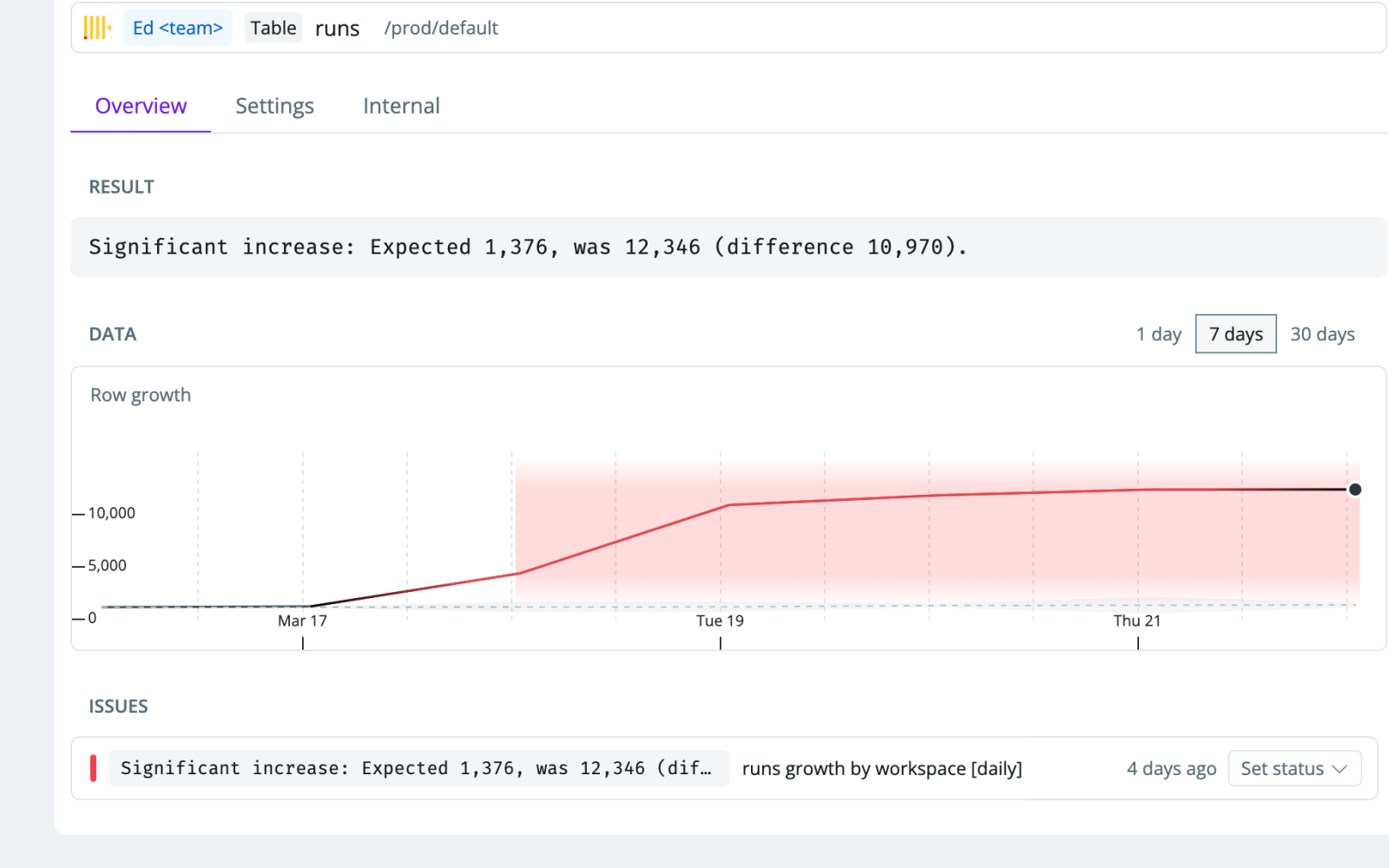Open the Set status dropdown

1294,768
